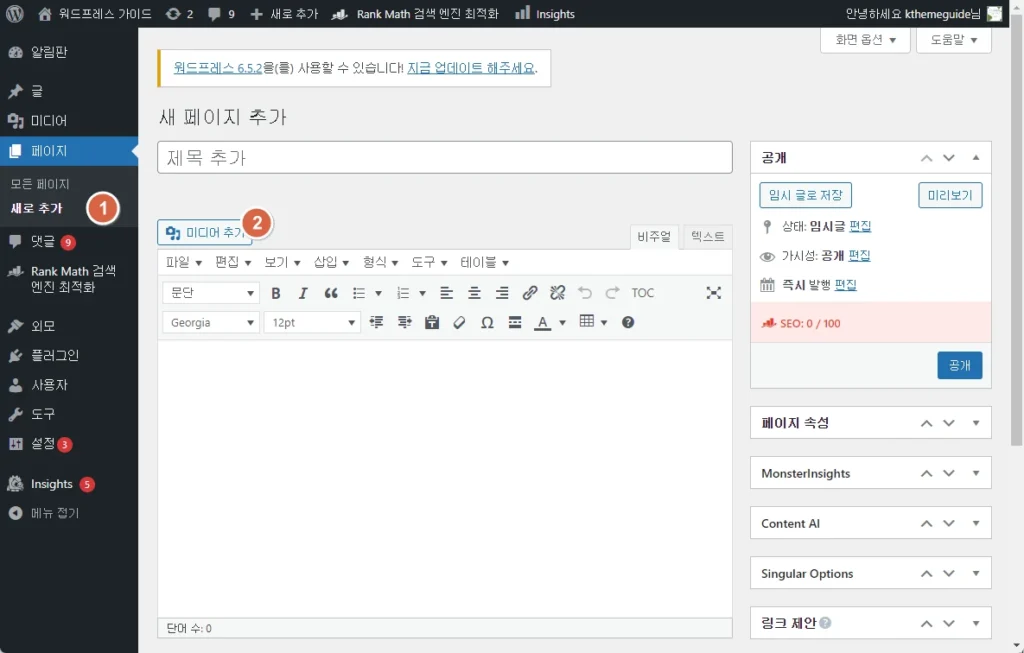Image resolution: width=1024 pixels, height=653 pixels.
Task: Open bulleted list style arrow
Action: 378,293
